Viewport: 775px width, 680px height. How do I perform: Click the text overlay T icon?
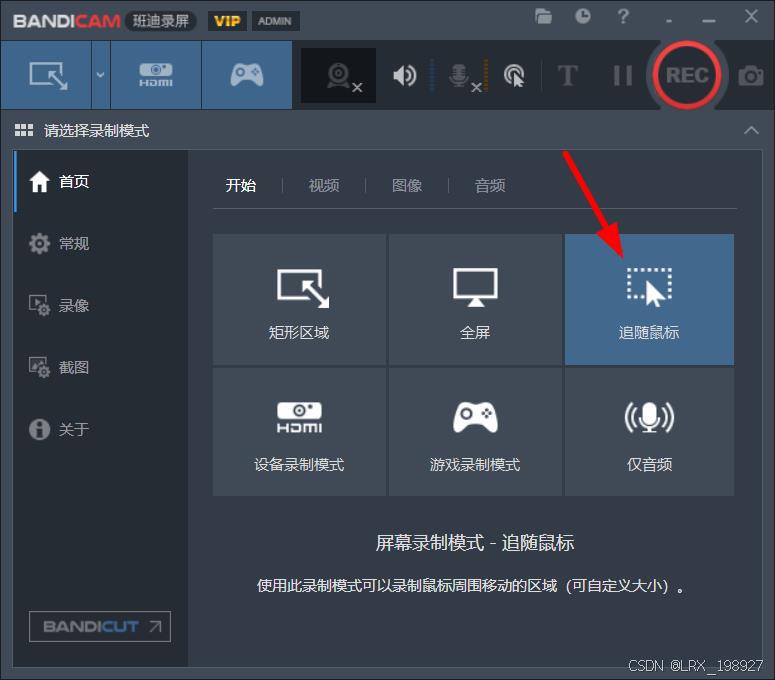[x=567, y=76]
